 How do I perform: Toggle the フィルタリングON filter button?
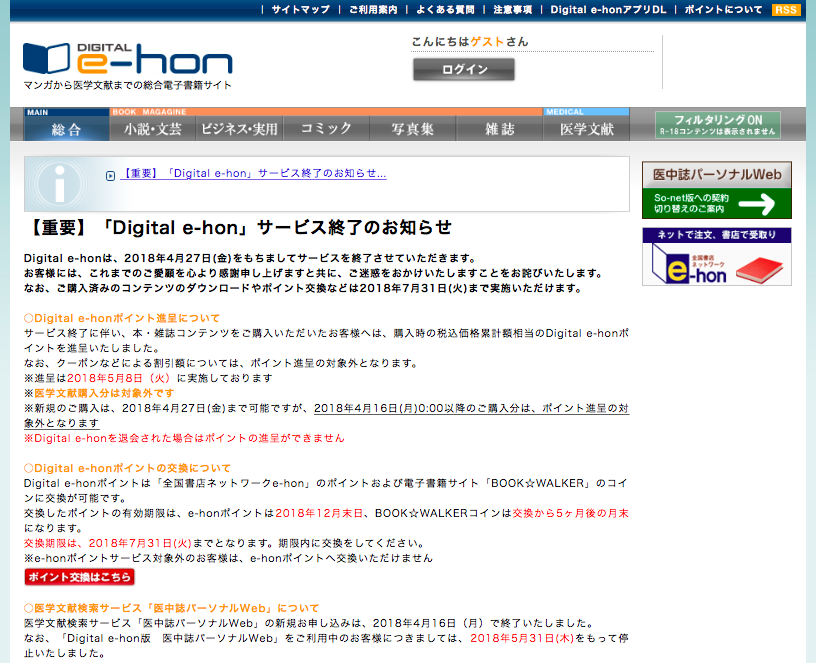(x=718, y=125)
